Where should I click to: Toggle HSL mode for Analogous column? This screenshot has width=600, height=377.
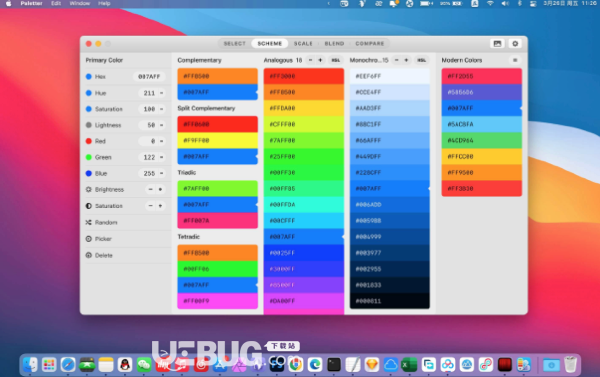(x=336, y=60)
